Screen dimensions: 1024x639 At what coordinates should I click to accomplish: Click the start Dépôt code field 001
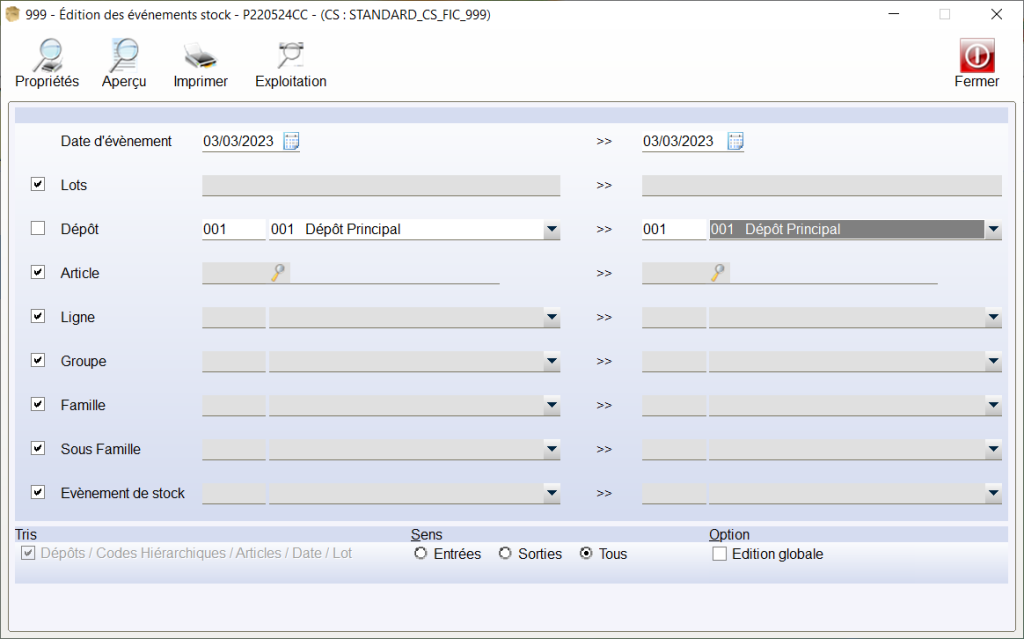pos(233,230)
